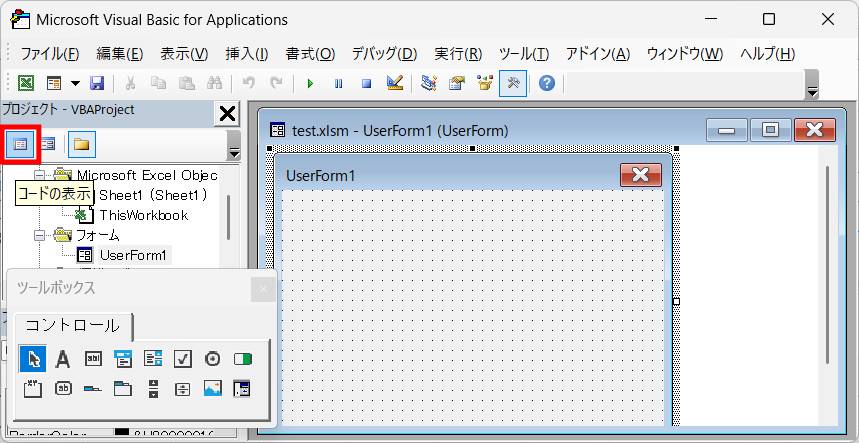The height and width of the screenshot is (443, 859).
Task: Click the Paste clipboard icon
Action: click(187, 83)
